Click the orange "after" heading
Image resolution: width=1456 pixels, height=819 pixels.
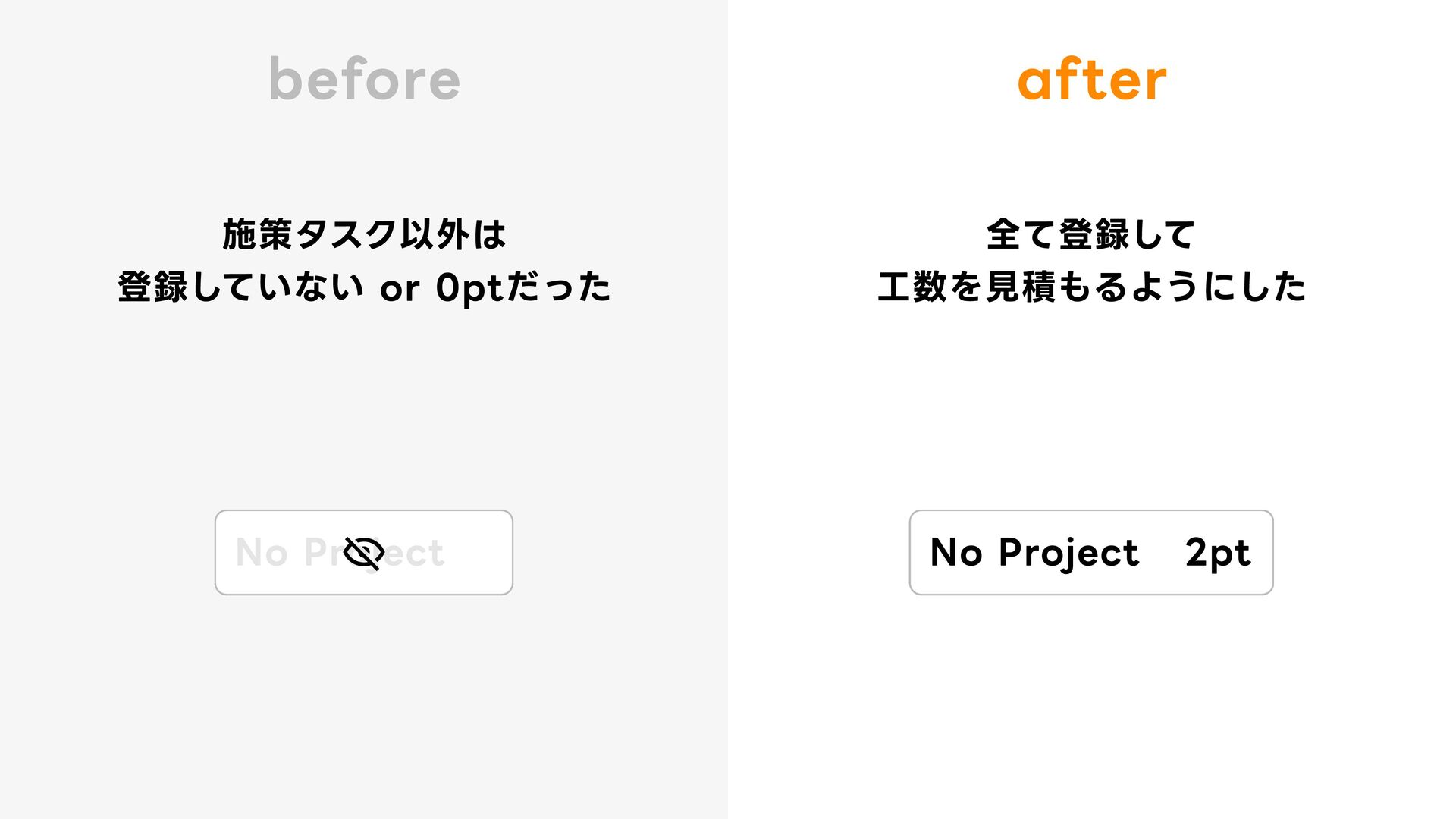click(1091, 80)
